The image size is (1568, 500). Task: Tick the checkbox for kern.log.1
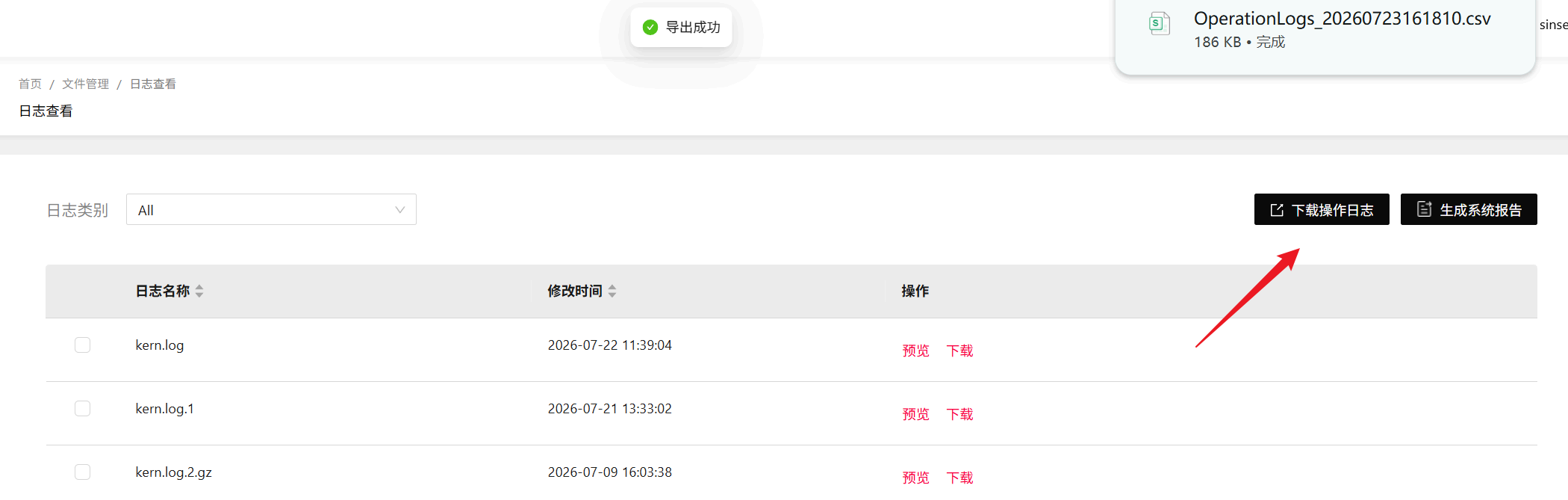tap(82, 408)
